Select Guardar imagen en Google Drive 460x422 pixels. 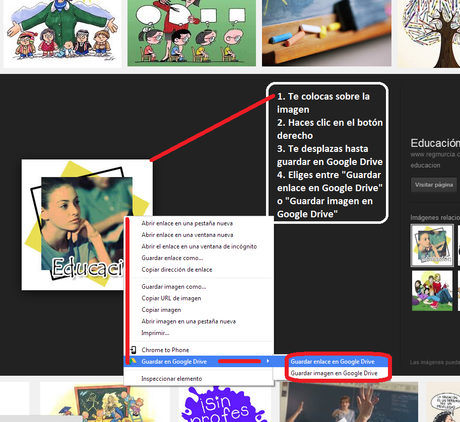pyautogui.click(x=334, y=373)
